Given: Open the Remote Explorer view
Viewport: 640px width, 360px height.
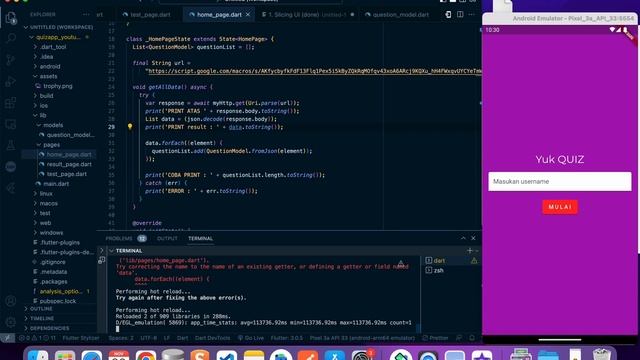Looking at the screenshot, I should point(11,124).
